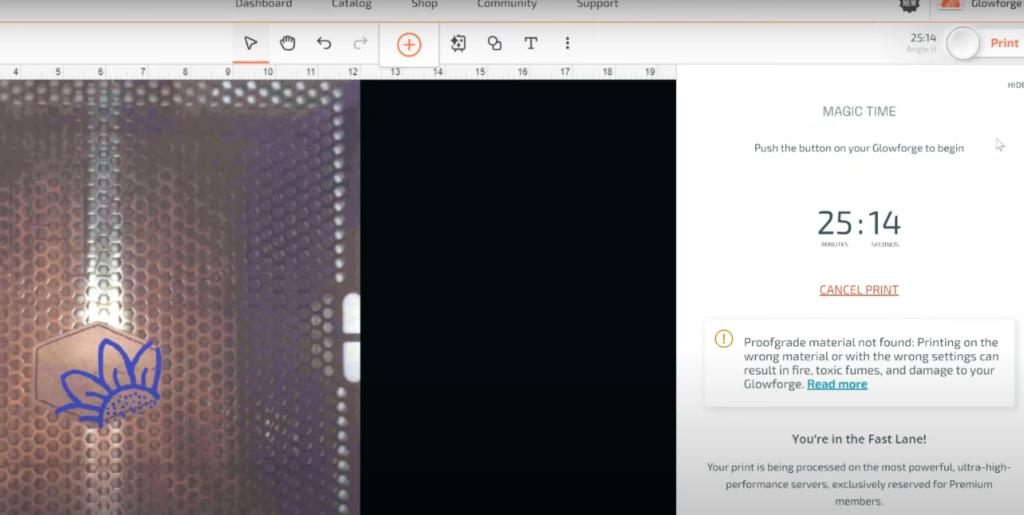This screenshot has width=1024, height=515.
Task: Redo the undone action
Action: [x=360, y=43]
